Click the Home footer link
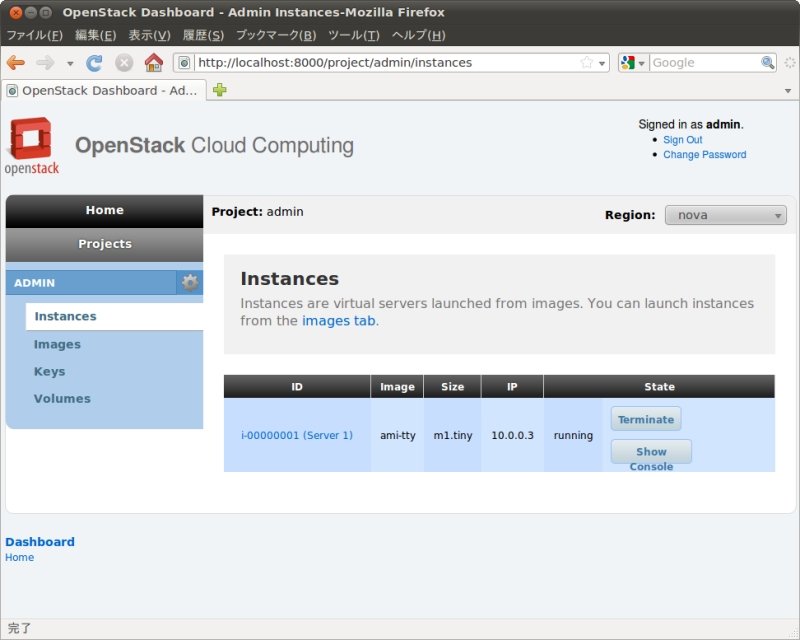This screenshot has height=640, width=800. pyautogui.click(x=19, y=557)
